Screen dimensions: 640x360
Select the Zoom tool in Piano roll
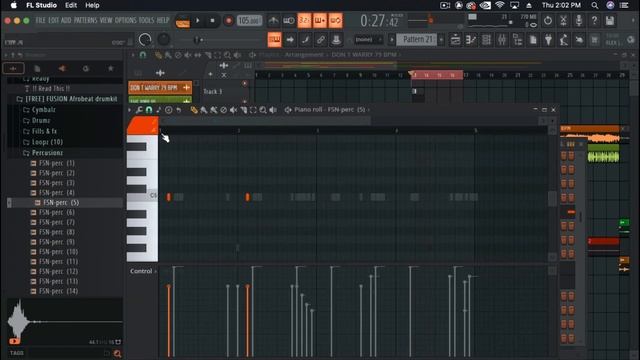263,110
